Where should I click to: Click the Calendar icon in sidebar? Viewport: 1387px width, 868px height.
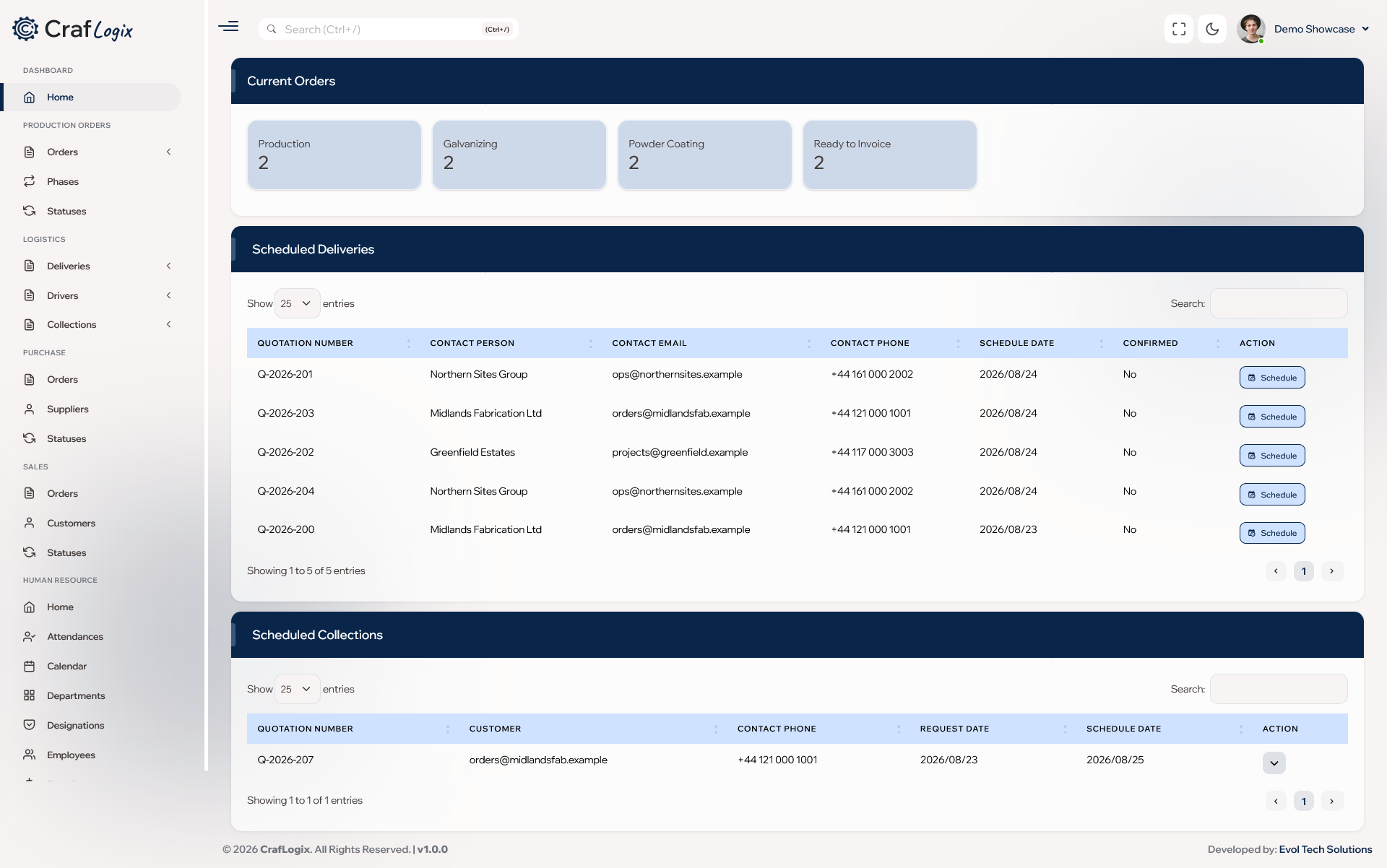pyautogui.click(x=30, y=666)
